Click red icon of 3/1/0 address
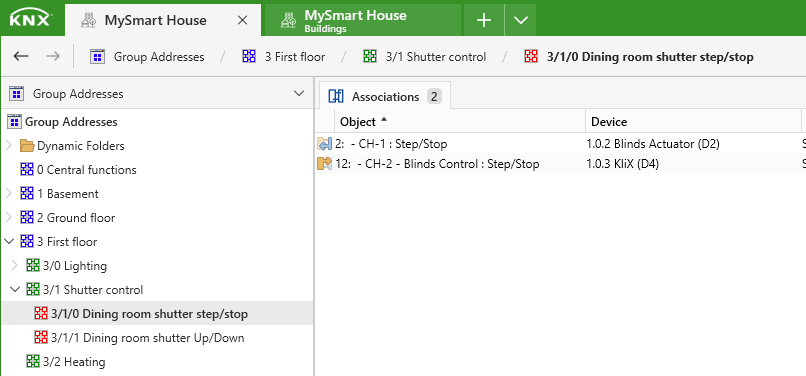806x376 pixels. pos(41,313)
